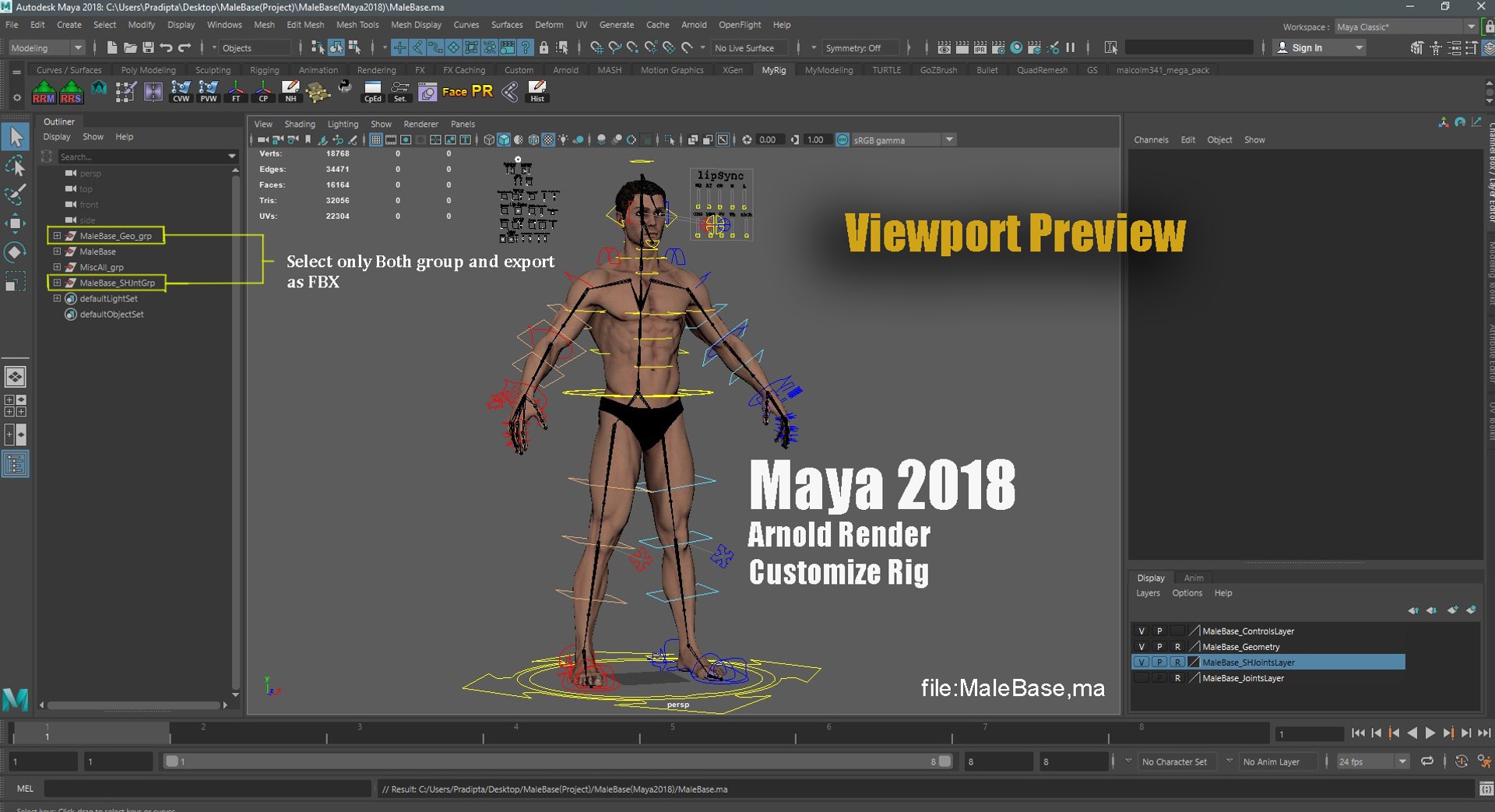Switch to single pane layout
Viewport: 1495px width, 812px height.
coord(16,377)
